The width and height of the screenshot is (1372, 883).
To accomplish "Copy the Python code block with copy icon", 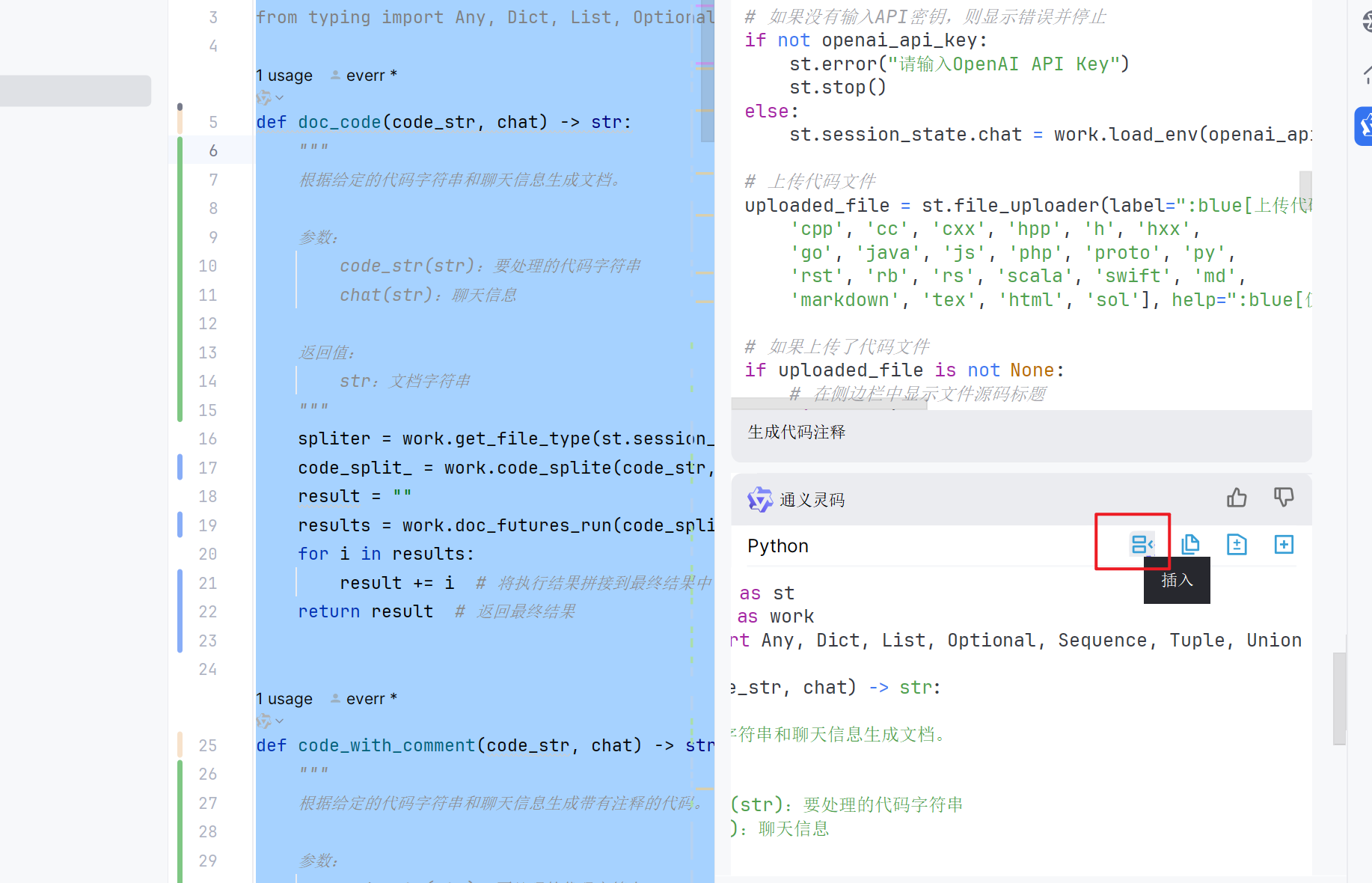I will tap(1190, 545).
